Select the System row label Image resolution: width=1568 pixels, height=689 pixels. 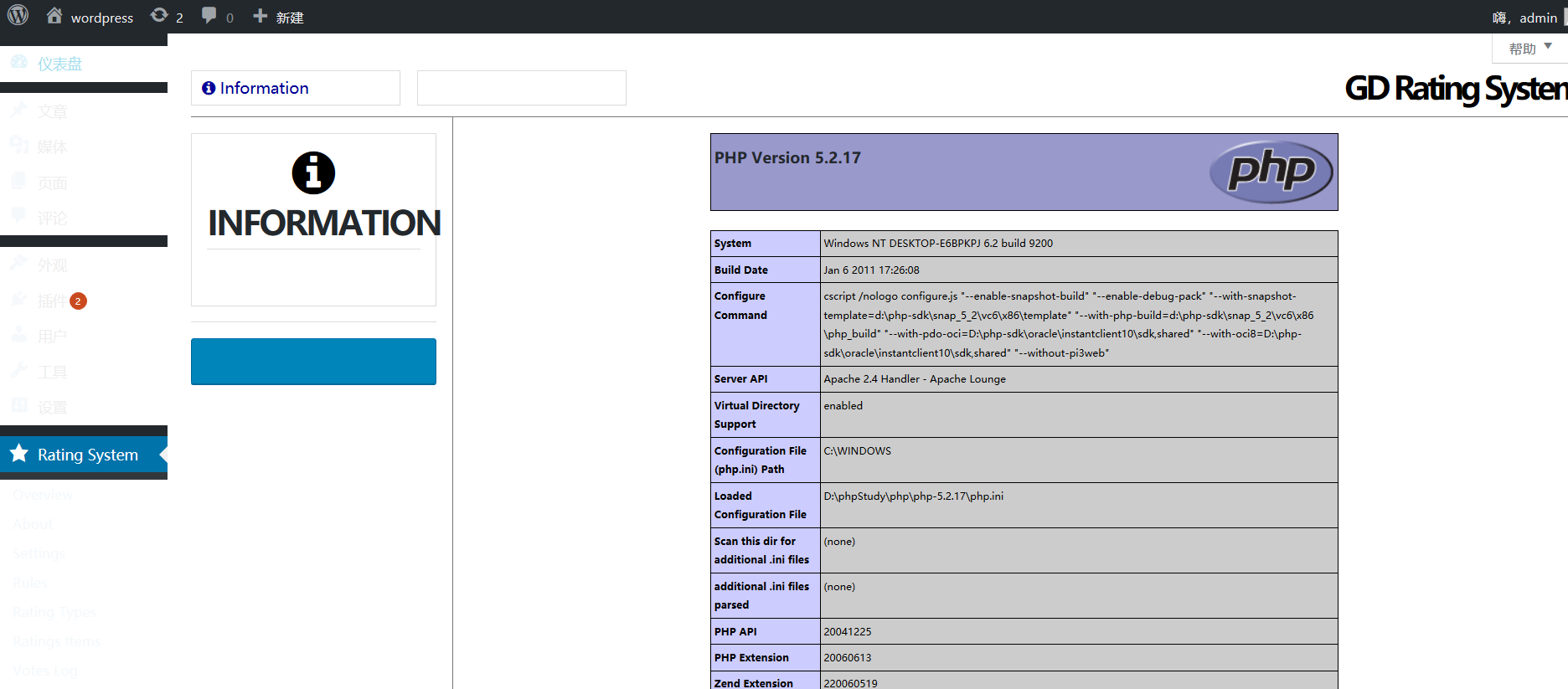[733, 244]
